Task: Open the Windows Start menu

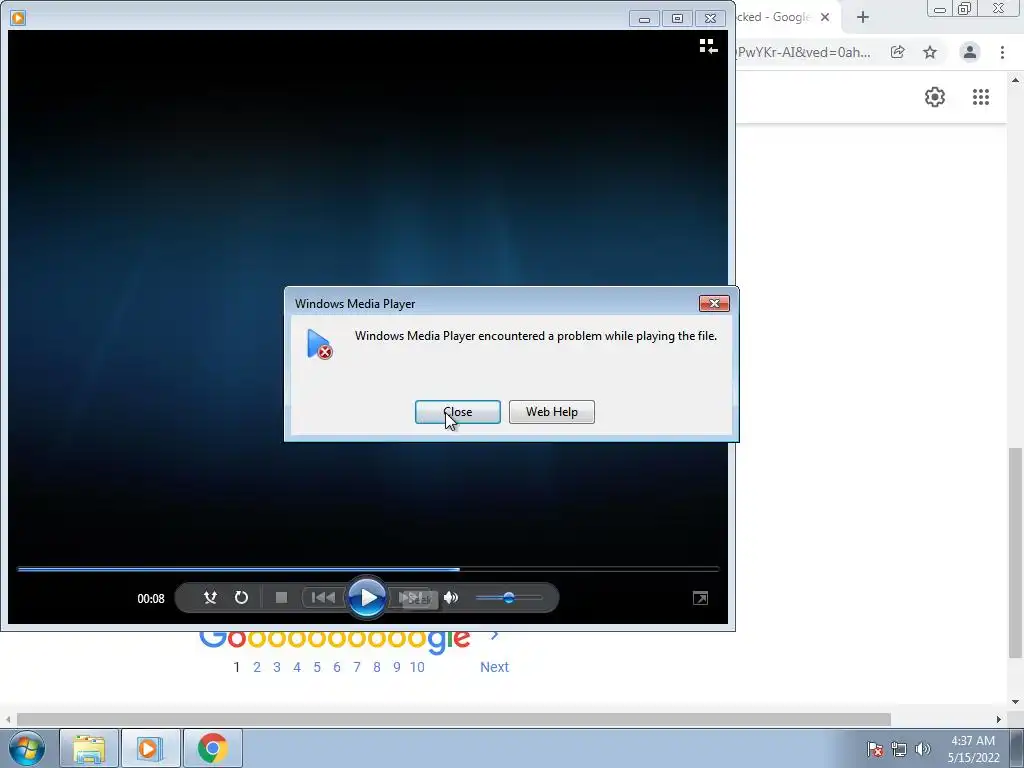Action: (26, 748)
